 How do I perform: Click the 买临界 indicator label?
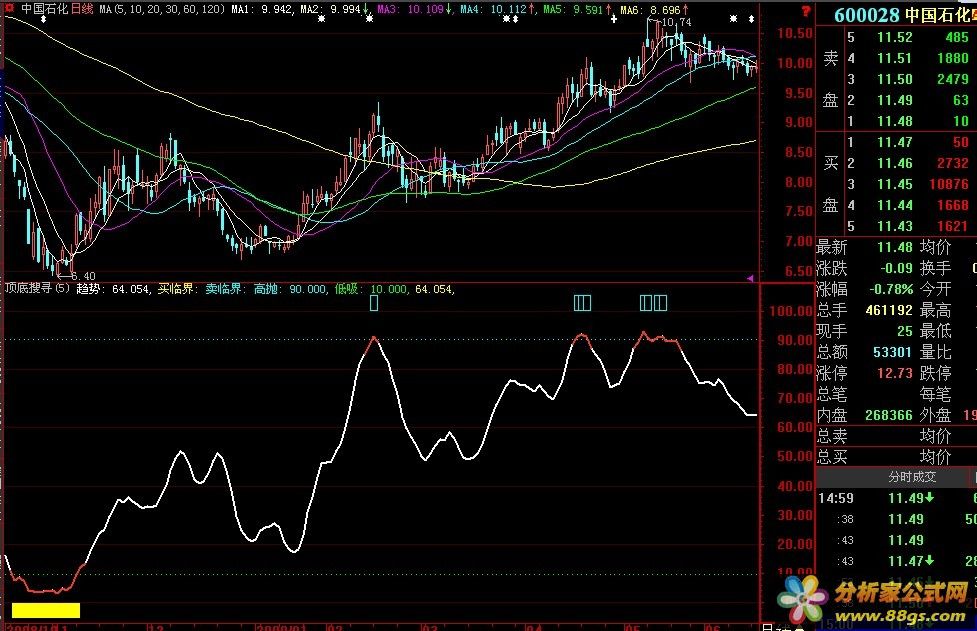176,288
